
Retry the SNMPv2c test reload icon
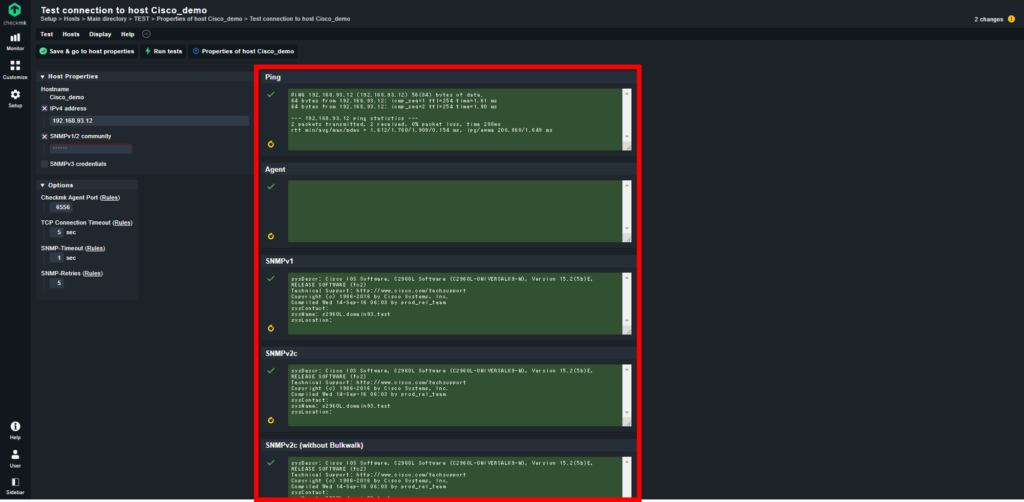click(270, 420)
